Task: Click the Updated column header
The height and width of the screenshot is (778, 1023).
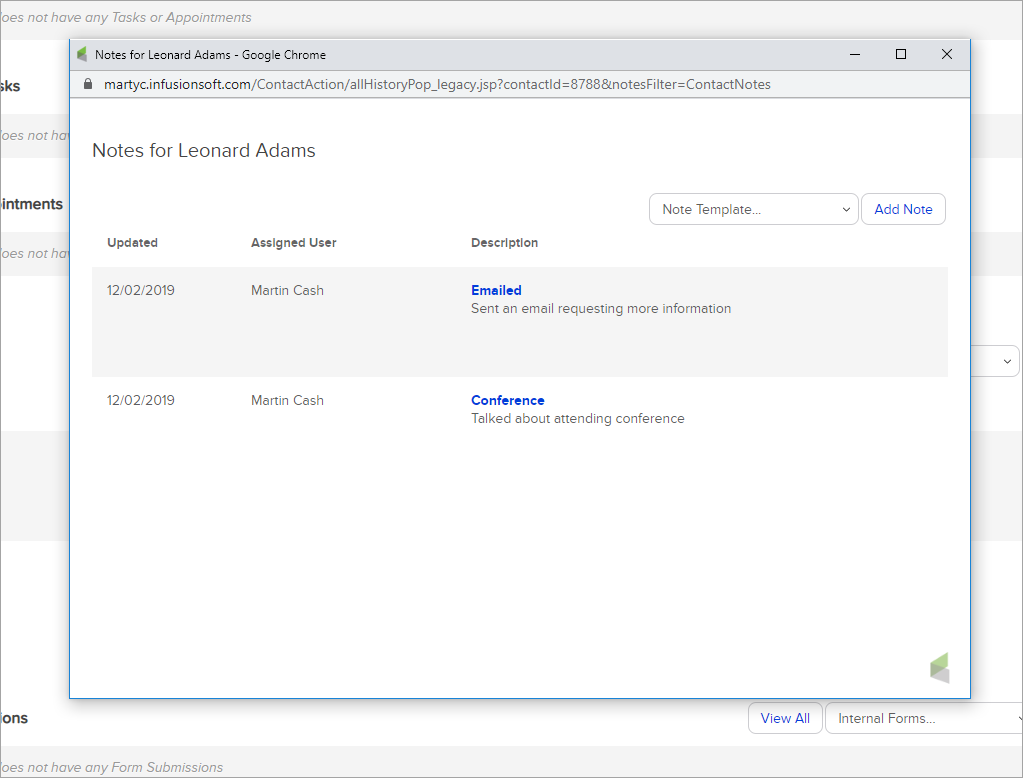Action: (132, 243)
